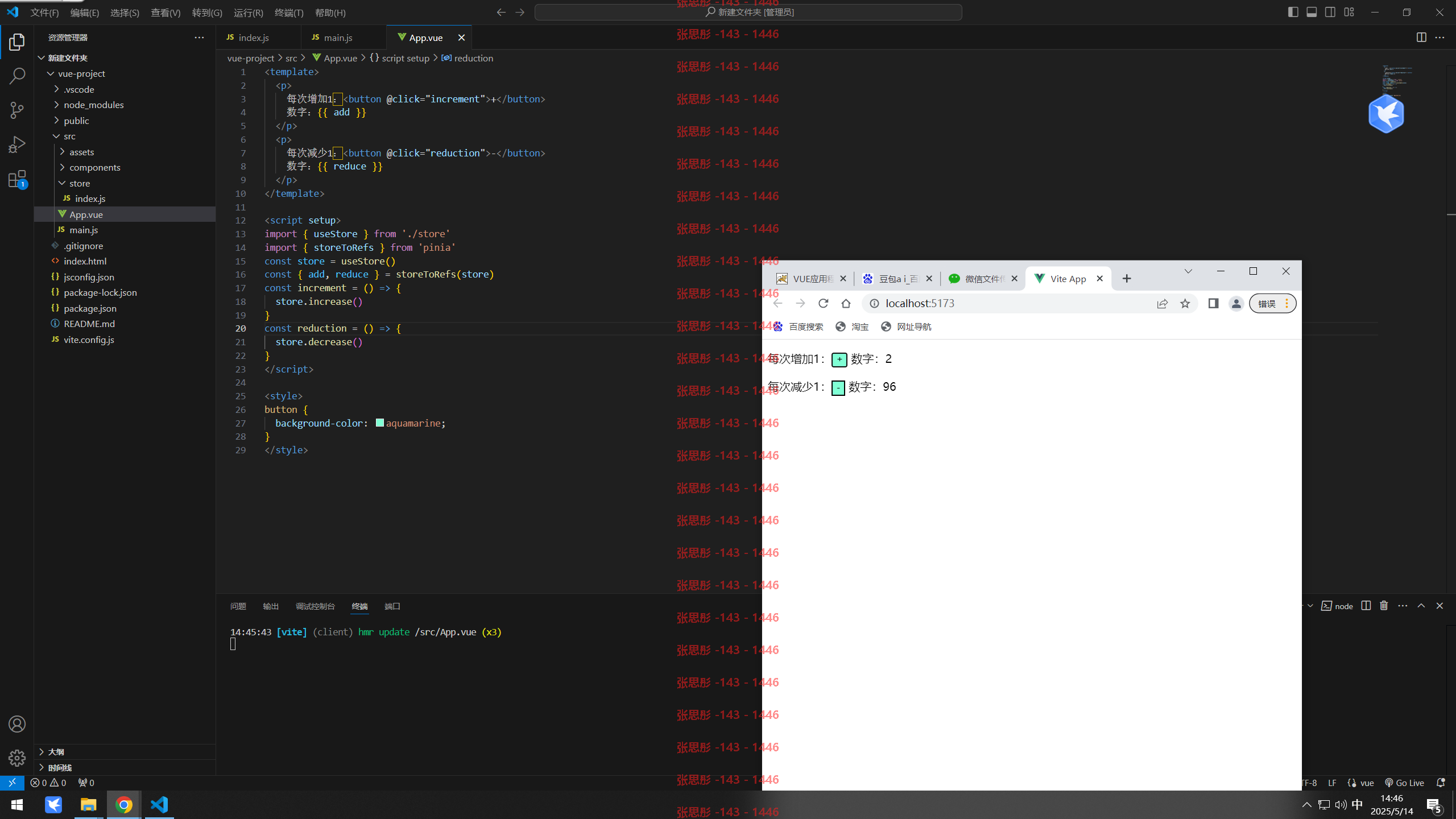
Task: Open Windows Start menu
Action: click(17, 805)
